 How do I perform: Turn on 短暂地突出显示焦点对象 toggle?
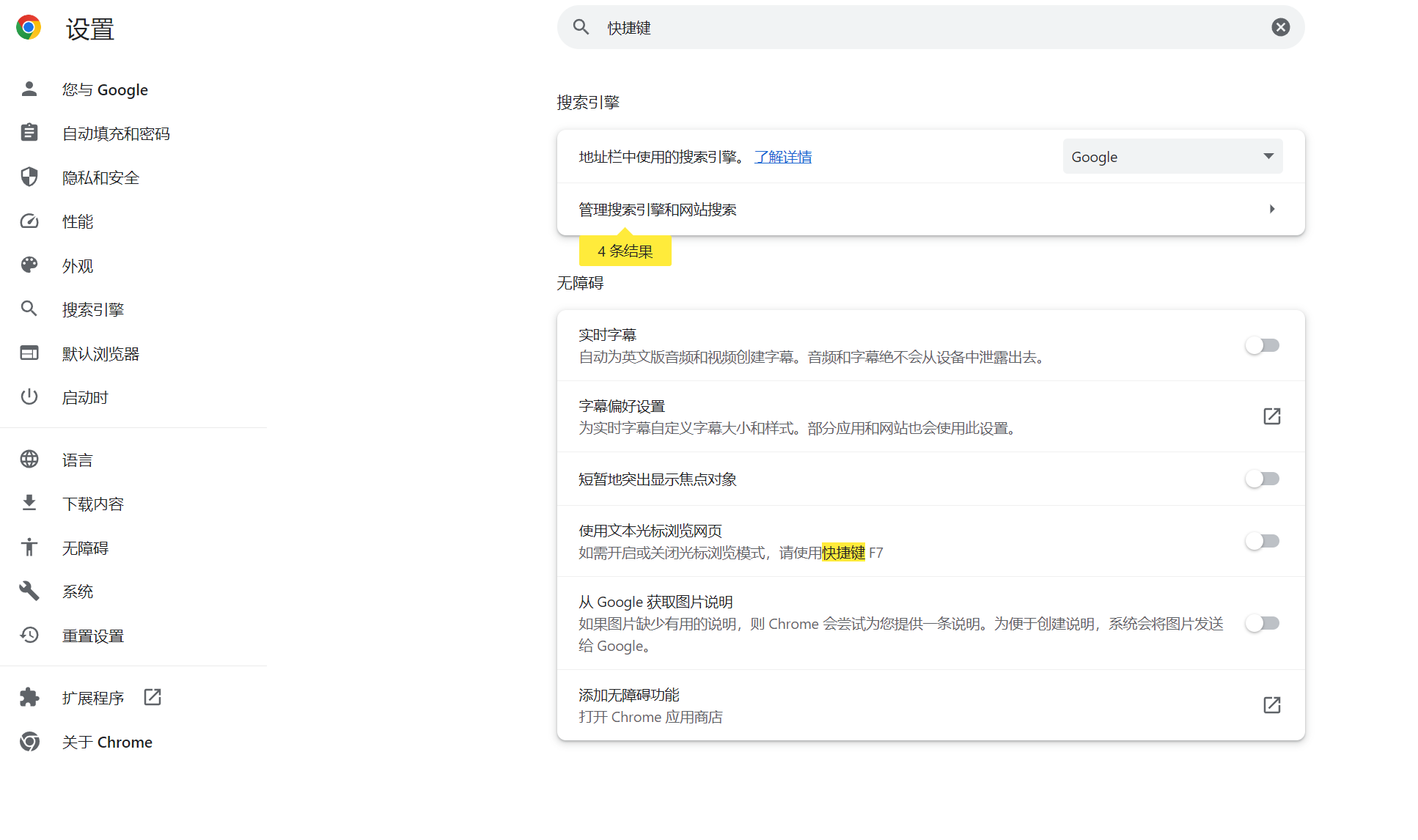(1263, 479)
